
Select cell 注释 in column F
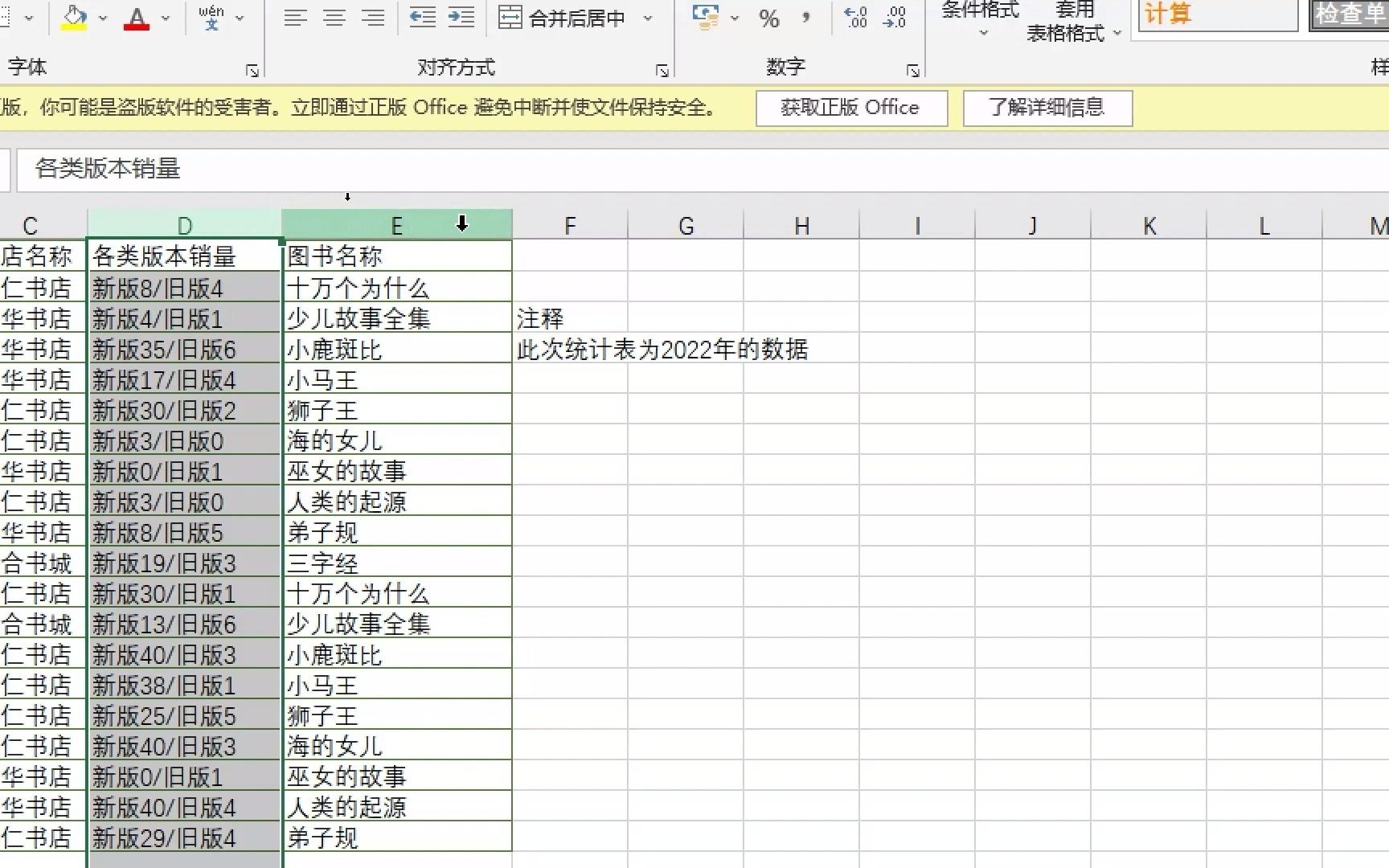[x=570, y=318]
